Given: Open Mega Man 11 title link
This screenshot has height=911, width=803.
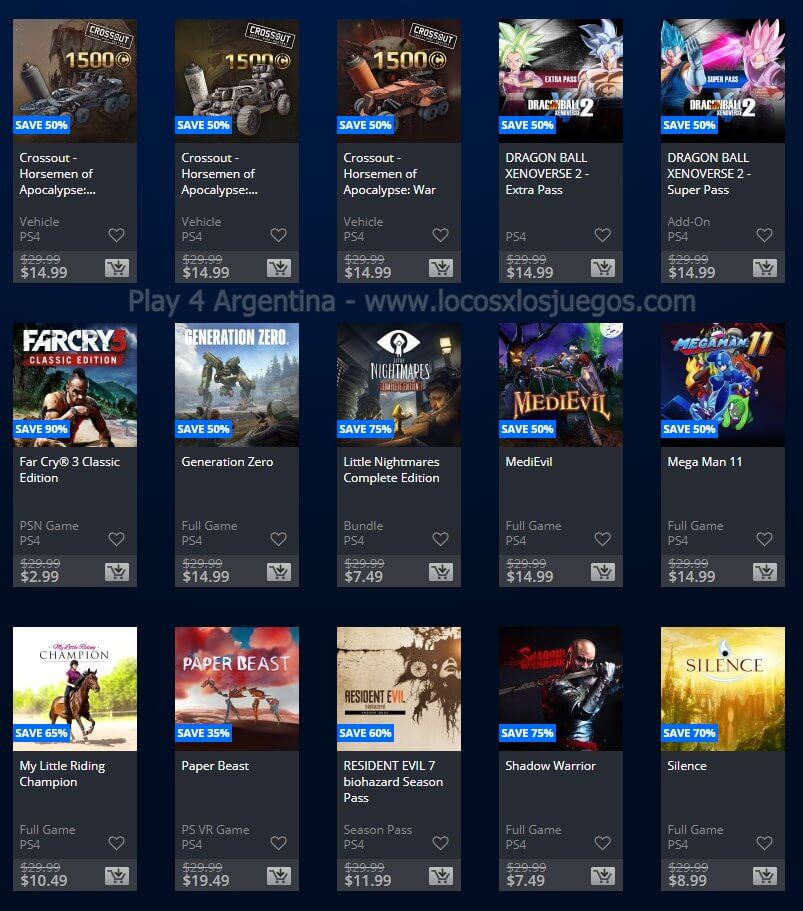Looking at the screenshot, I should [705, 462].
